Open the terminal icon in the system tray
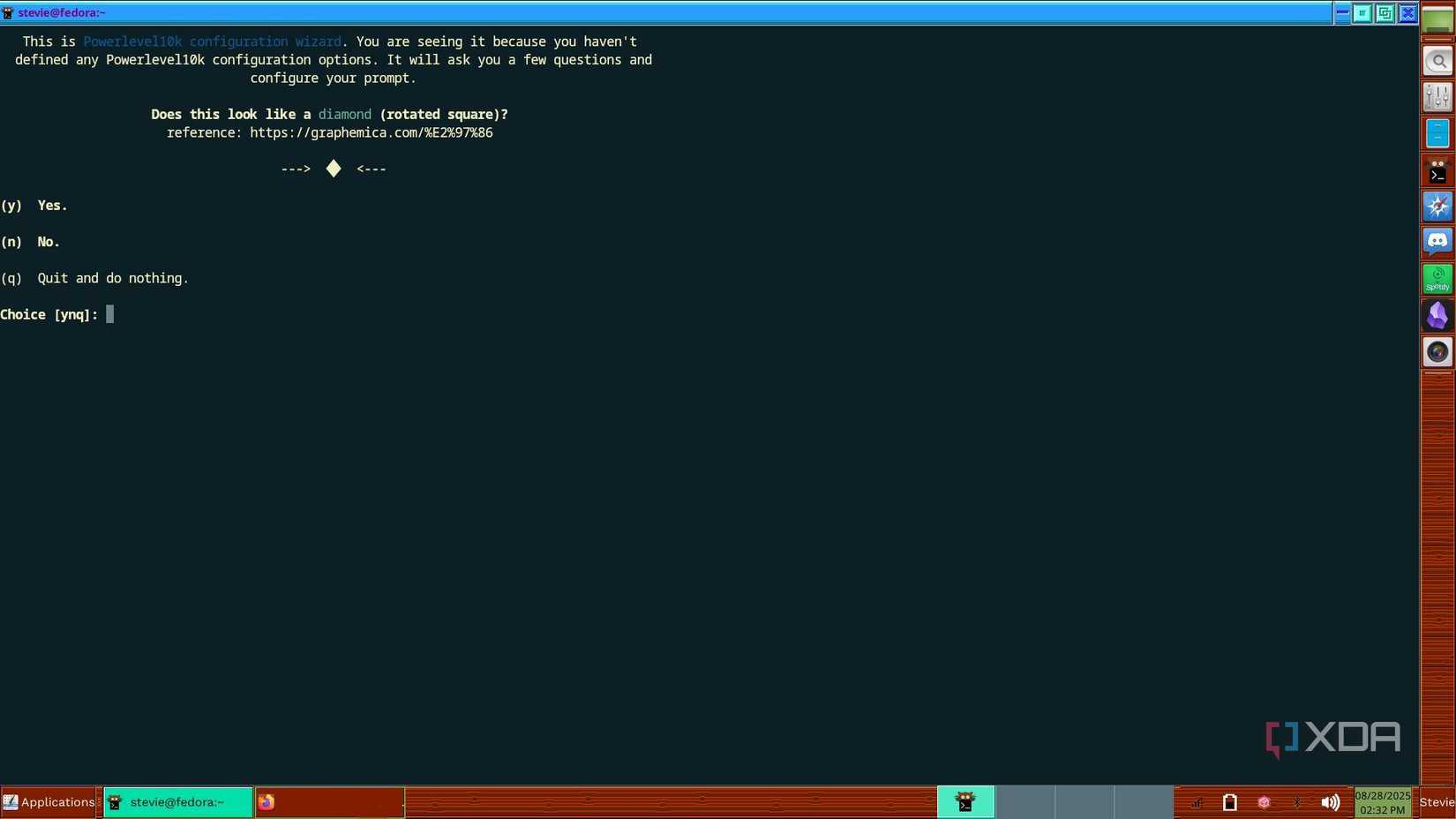 (x=965, y=802)
